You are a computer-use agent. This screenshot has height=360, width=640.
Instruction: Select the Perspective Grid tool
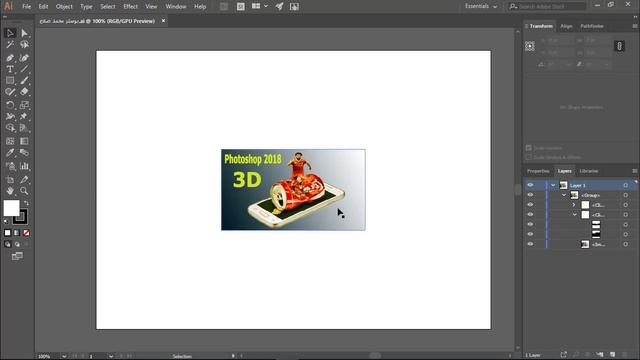coord(24,128)
